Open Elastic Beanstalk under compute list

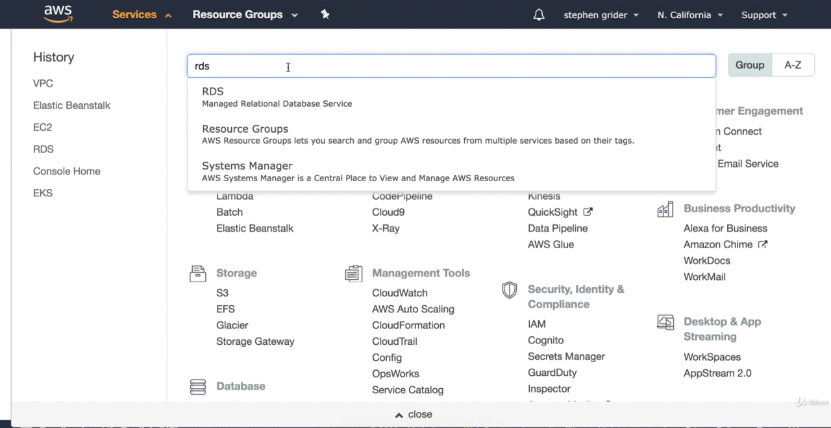coord(255,228)
